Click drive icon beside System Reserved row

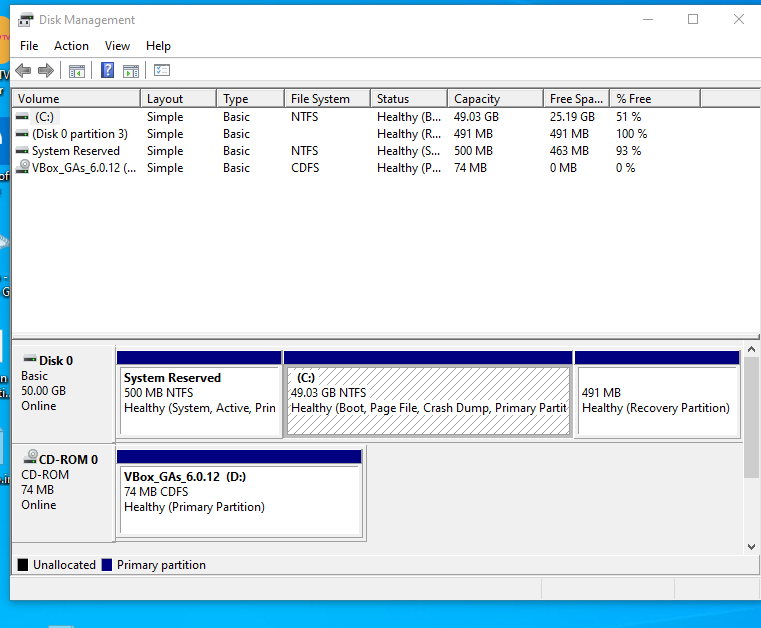pyautogui.click(x=22, y=151)
